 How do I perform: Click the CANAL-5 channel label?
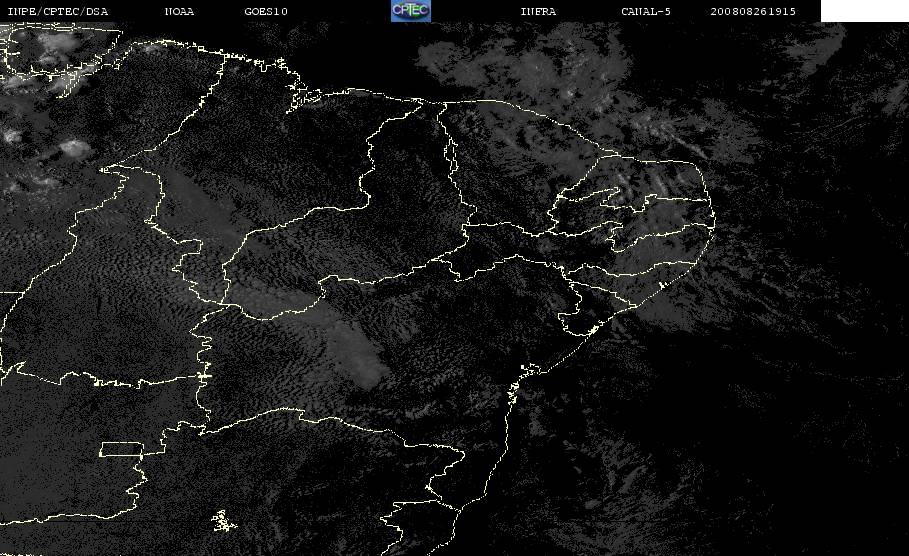(646, 12)
